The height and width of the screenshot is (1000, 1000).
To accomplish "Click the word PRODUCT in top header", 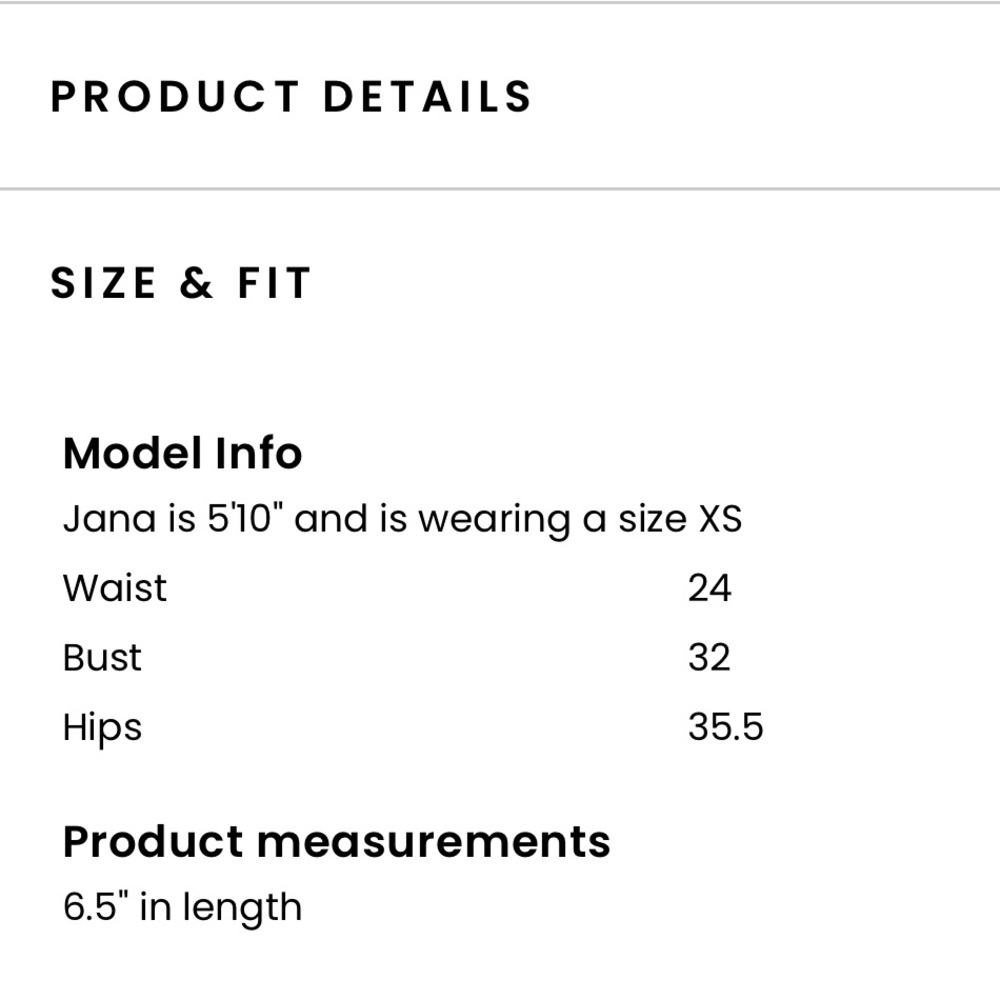I will tap(175, 97).
